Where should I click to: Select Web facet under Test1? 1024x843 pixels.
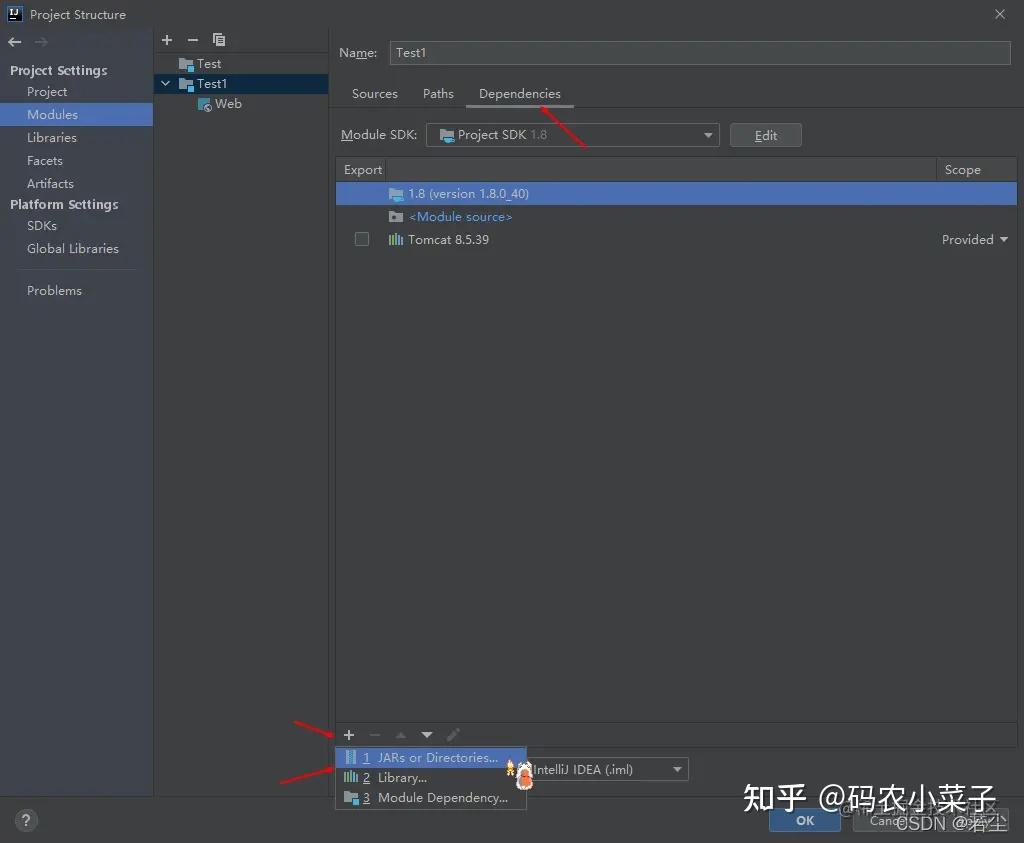241,104
